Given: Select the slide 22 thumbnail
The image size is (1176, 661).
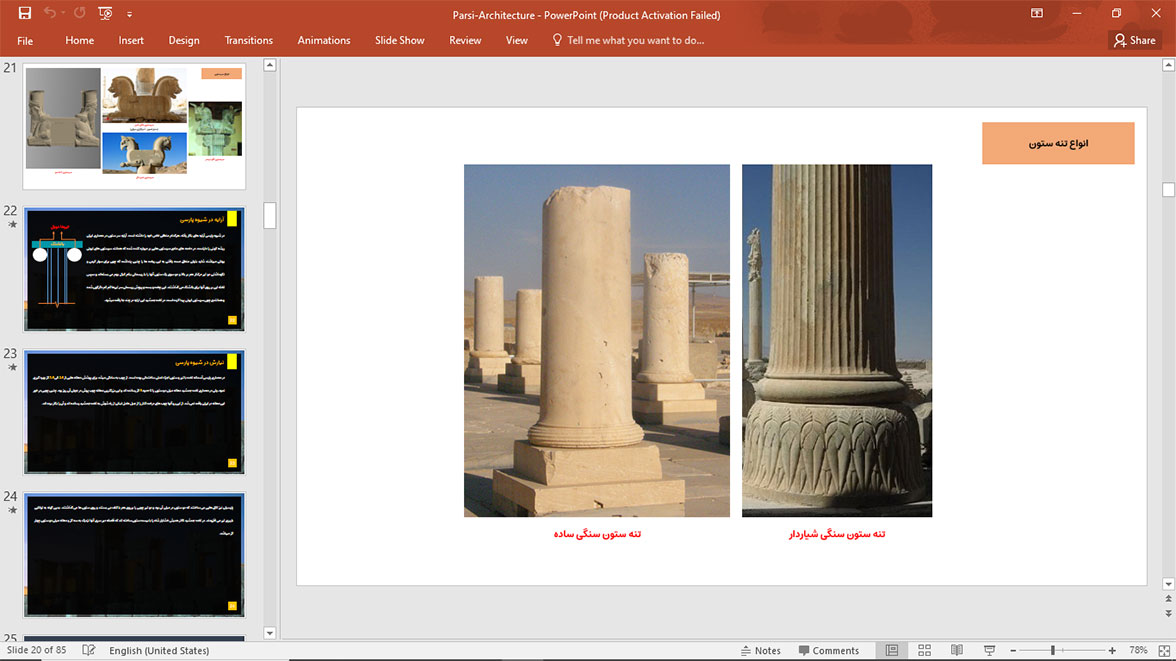Looking at the screenshot, I should pos(134,269).
